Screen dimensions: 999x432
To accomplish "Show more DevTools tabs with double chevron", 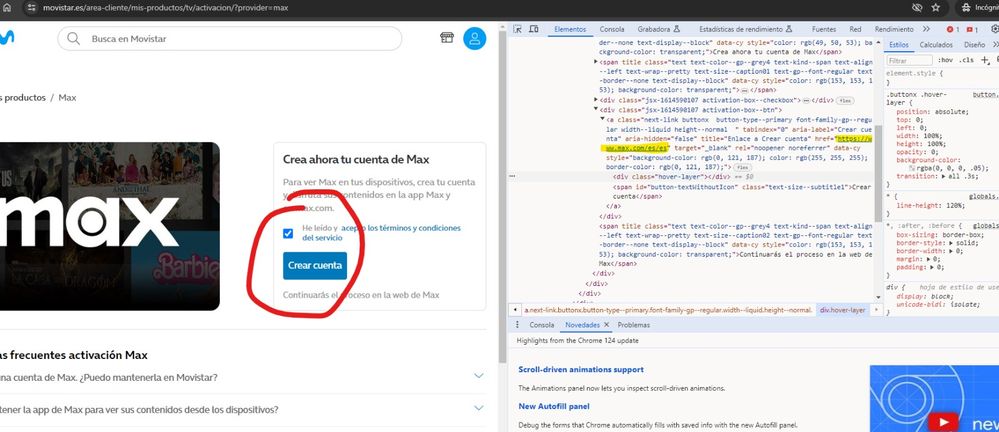I will click(924, 30).
